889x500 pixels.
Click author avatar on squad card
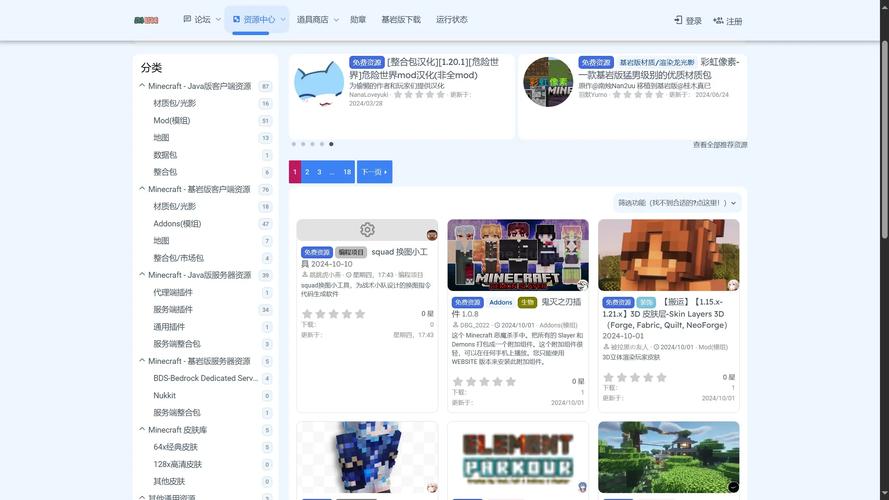[x=431, y=235]
